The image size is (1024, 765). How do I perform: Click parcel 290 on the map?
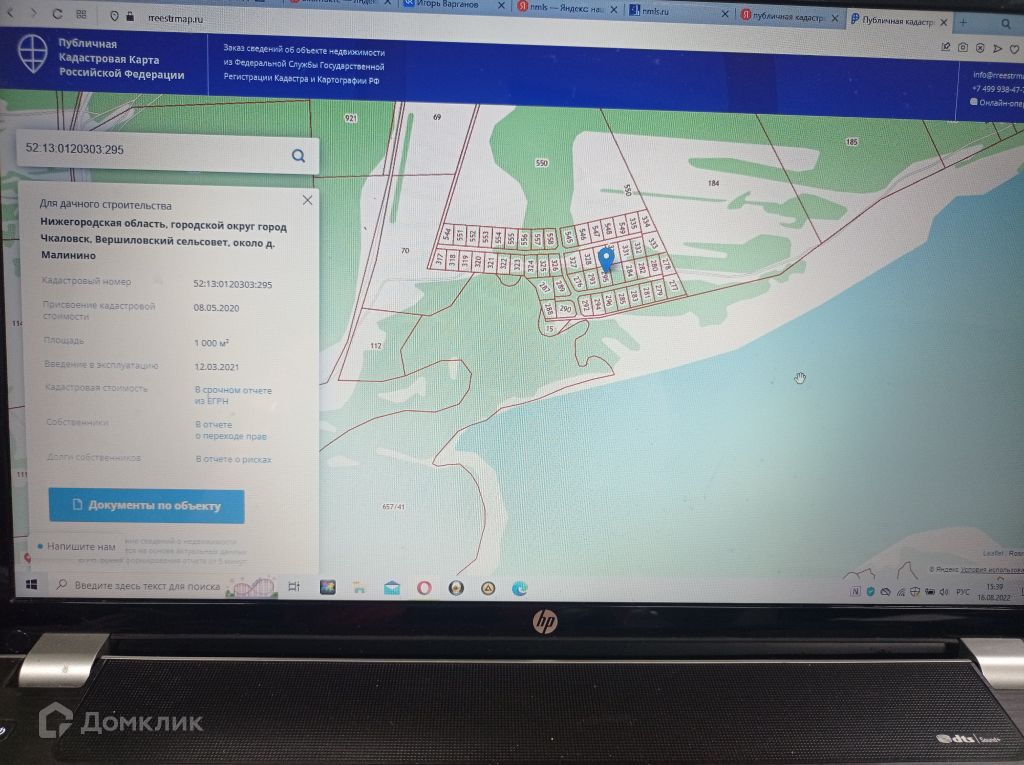click(566, 308)
